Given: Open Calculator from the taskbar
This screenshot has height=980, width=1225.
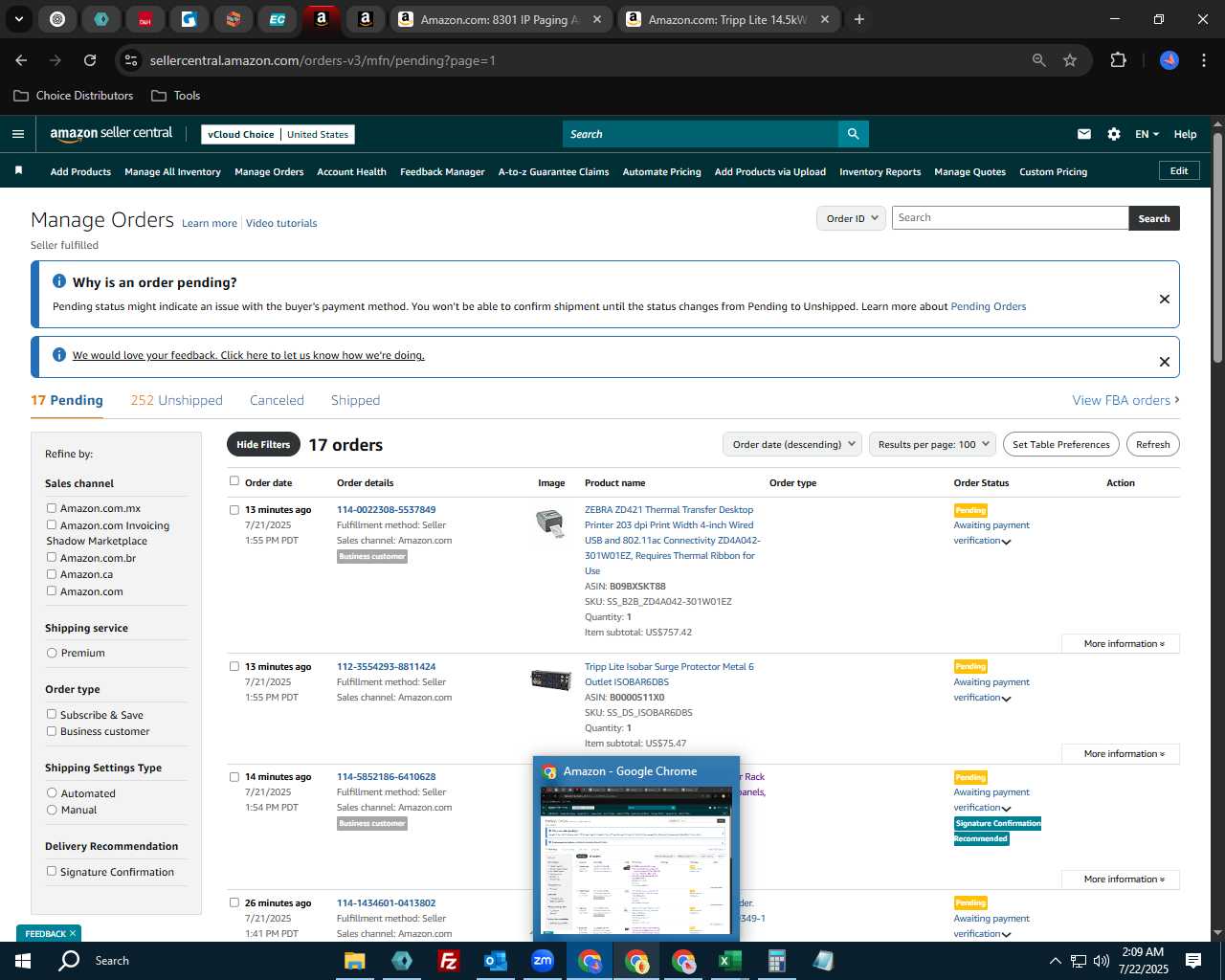Looking at the screenshot, I should tap(776, 961).
